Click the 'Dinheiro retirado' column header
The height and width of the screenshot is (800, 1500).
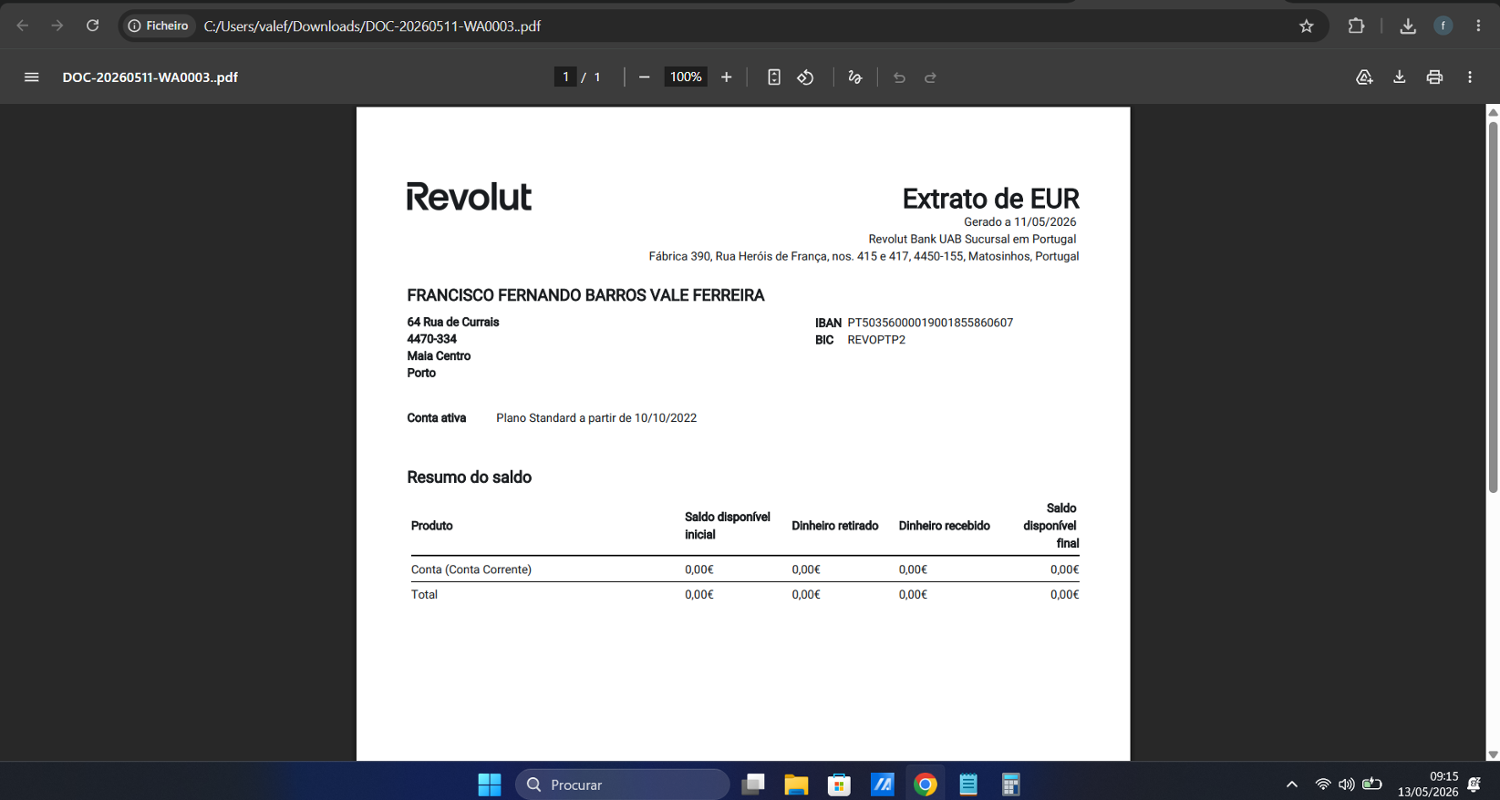[835, 526]
